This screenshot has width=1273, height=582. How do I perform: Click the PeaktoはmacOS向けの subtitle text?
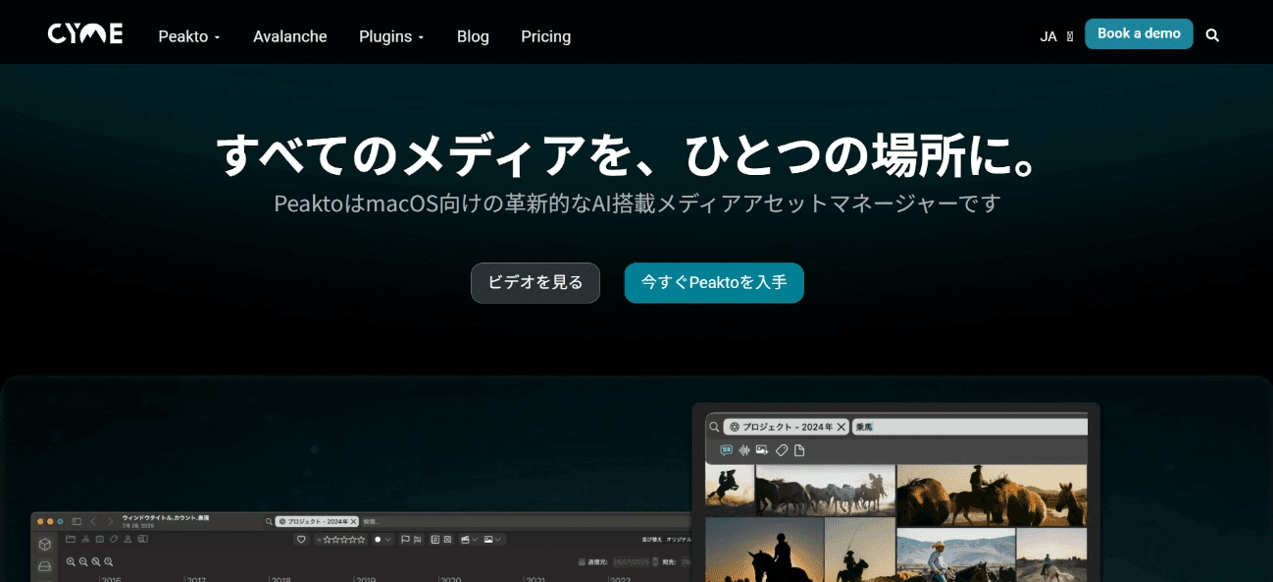636,203
